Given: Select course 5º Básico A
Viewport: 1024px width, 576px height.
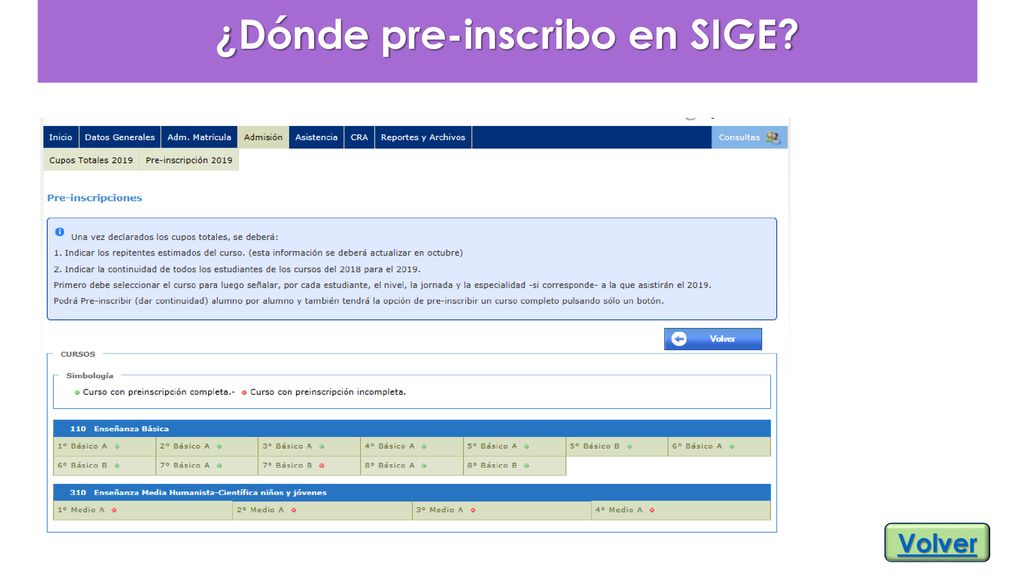Looking at the screenshot, I should tap(515, 447).
